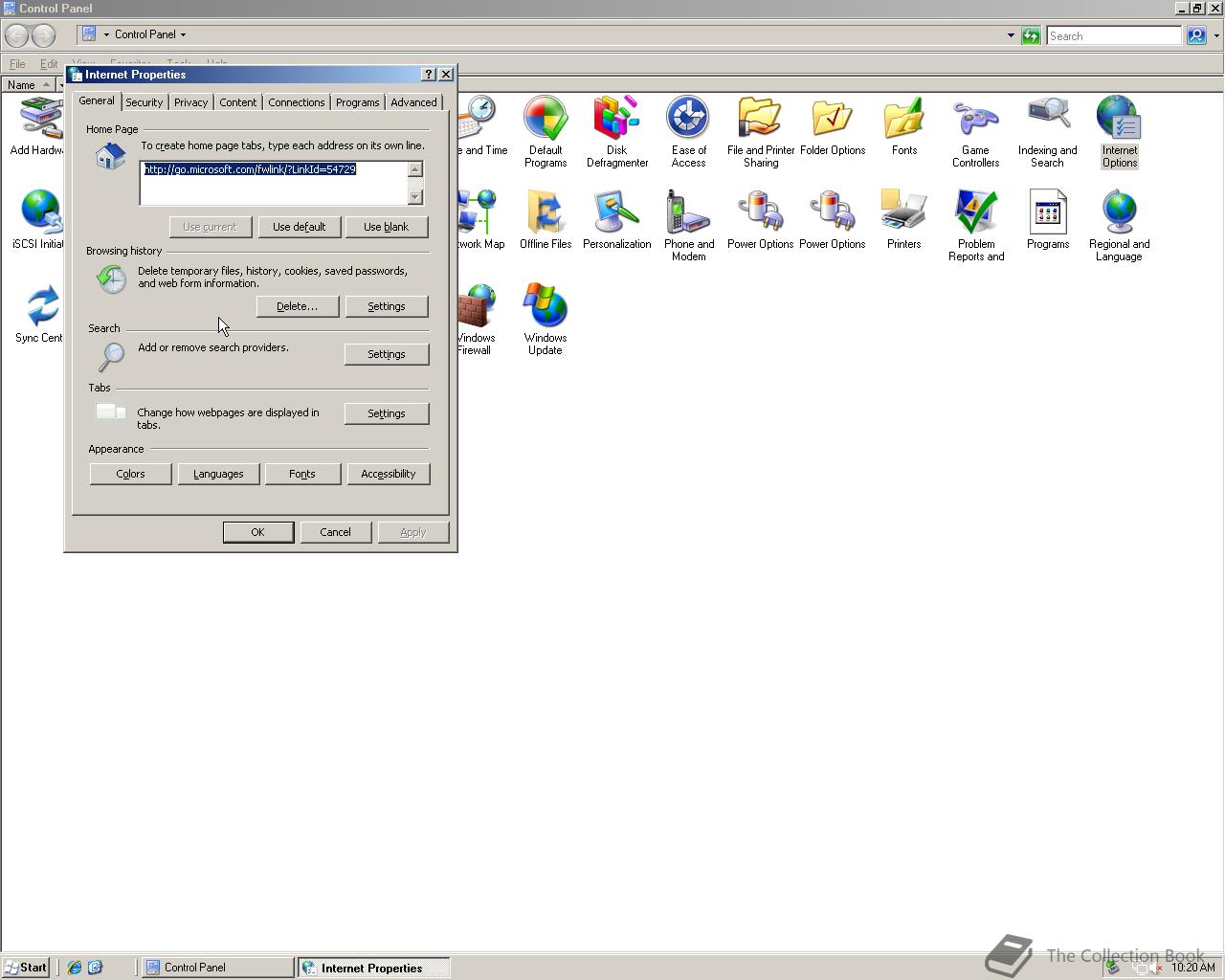Open the Edit menu
The image size is (1225, 980).
pos(49,64)
